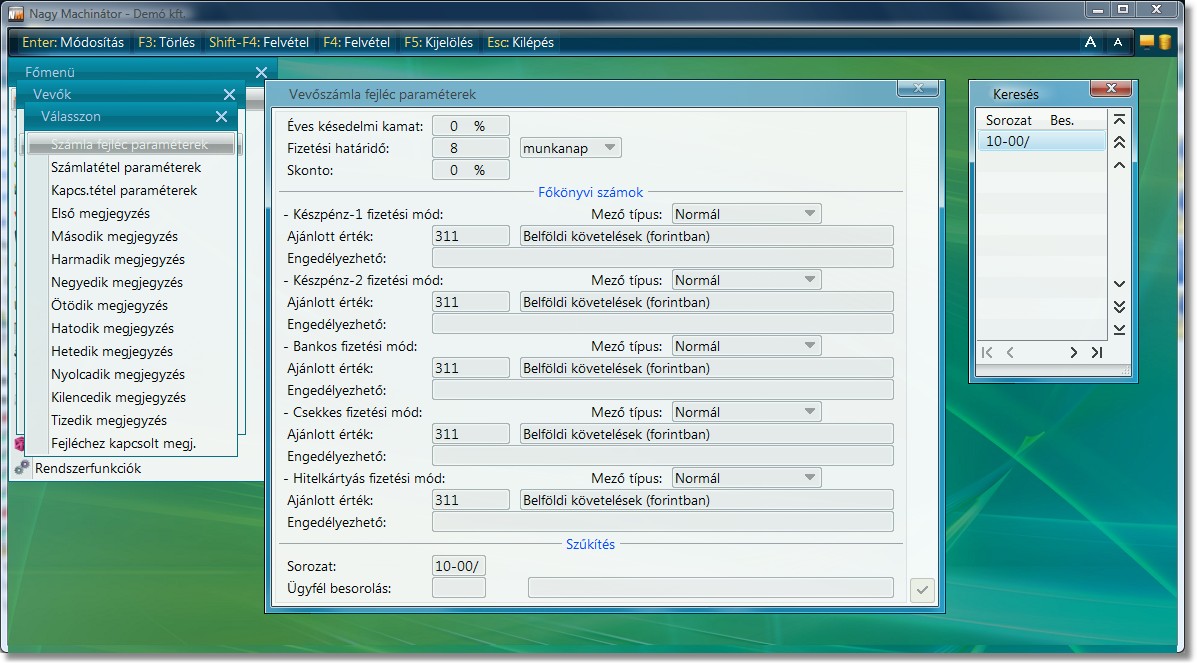Close the Keresés window
Screen dimensions: 1197x665
coord(1111,89)
